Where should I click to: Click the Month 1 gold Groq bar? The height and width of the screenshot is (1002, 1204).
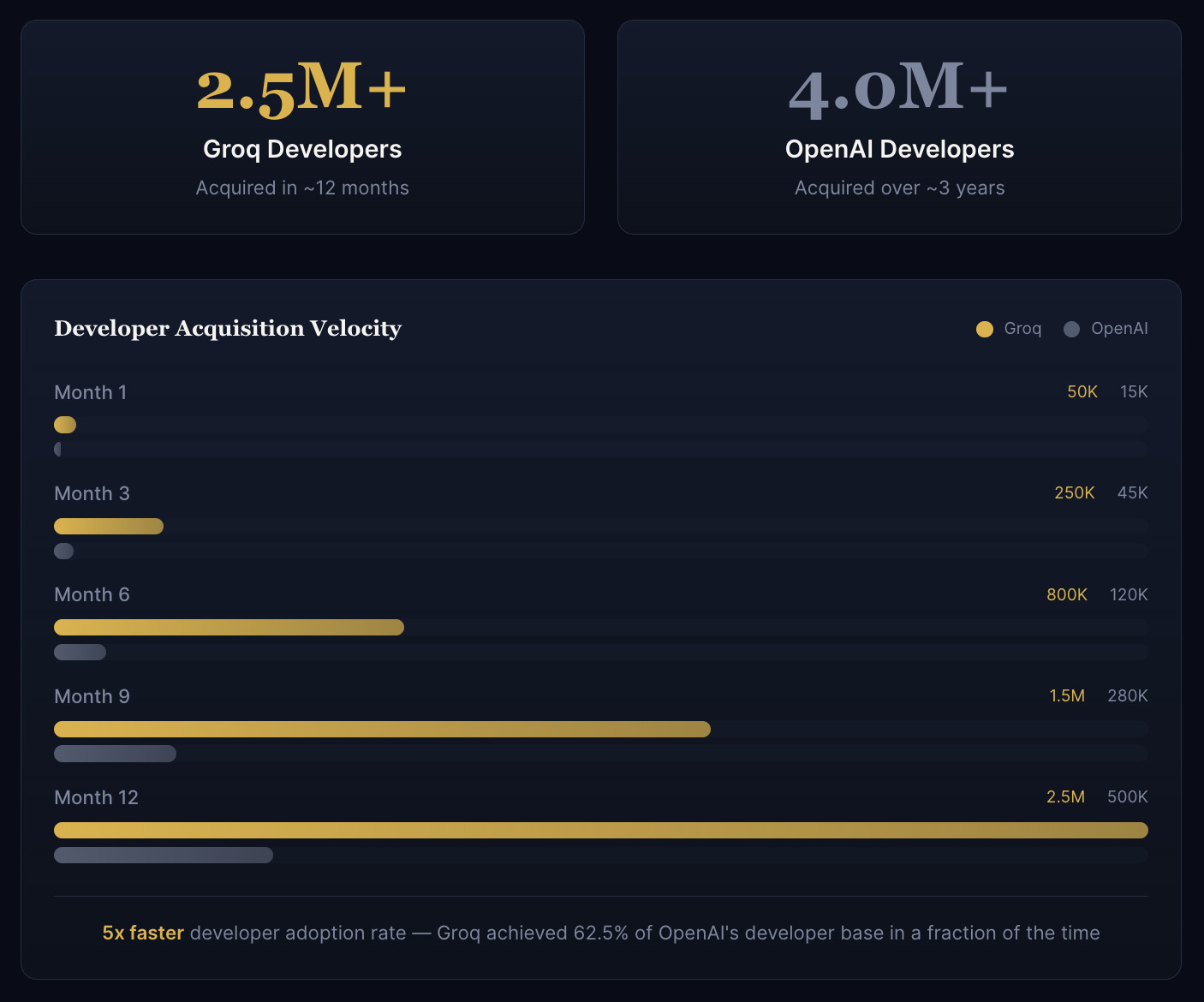coord(65,425)
